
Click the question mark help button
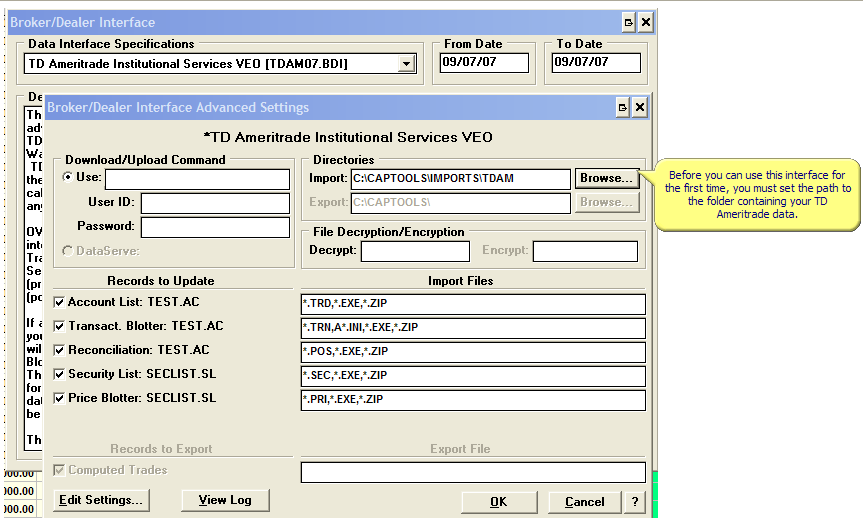[635, 502]
